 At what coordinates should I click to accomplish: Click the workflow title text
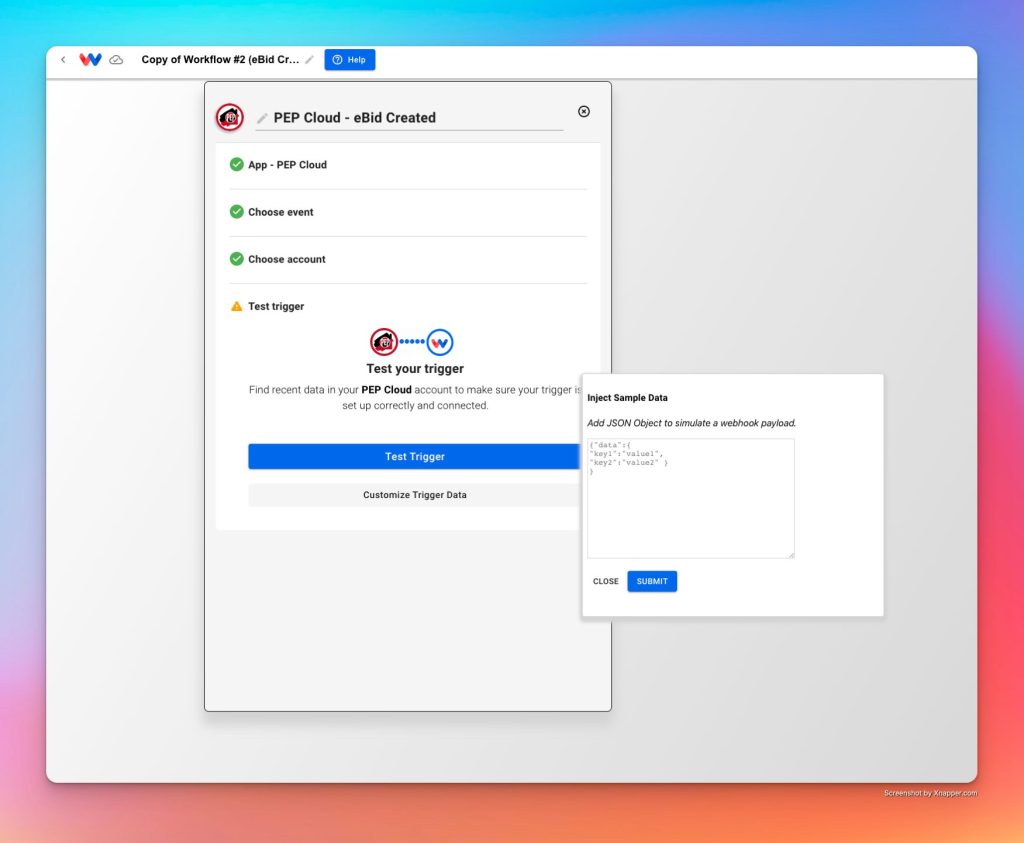click(220, 59)
